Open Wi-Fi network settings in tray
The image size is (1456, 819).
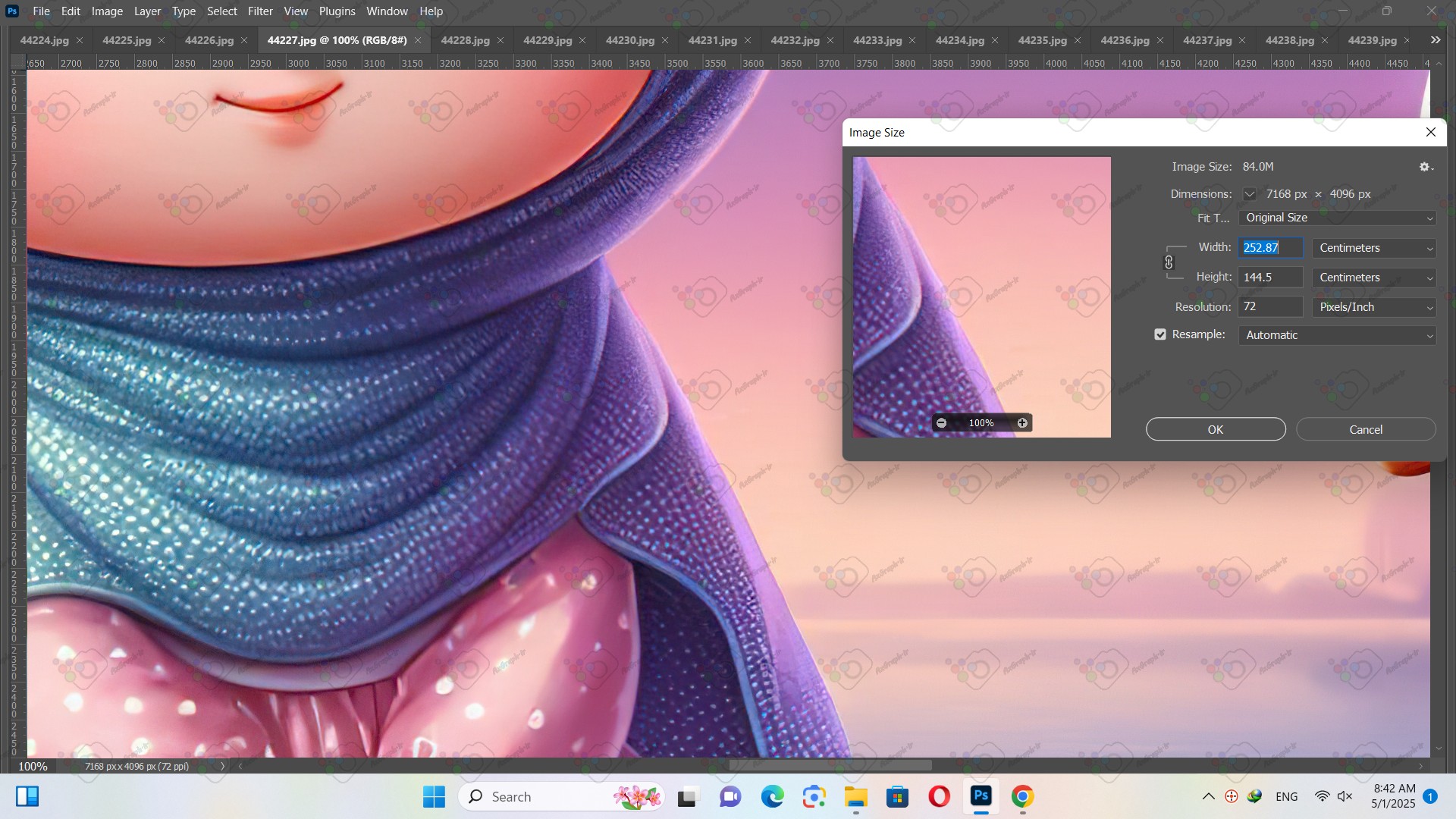[x=1322, y=796]
